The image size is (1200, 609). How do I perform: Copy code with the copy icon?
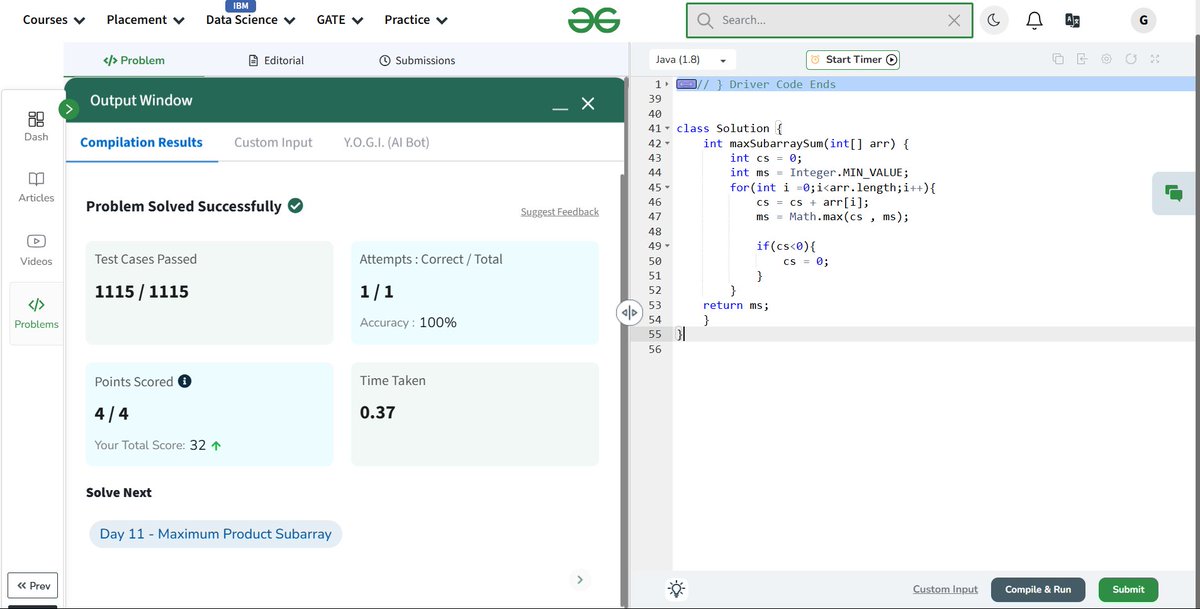[1058, 59]
